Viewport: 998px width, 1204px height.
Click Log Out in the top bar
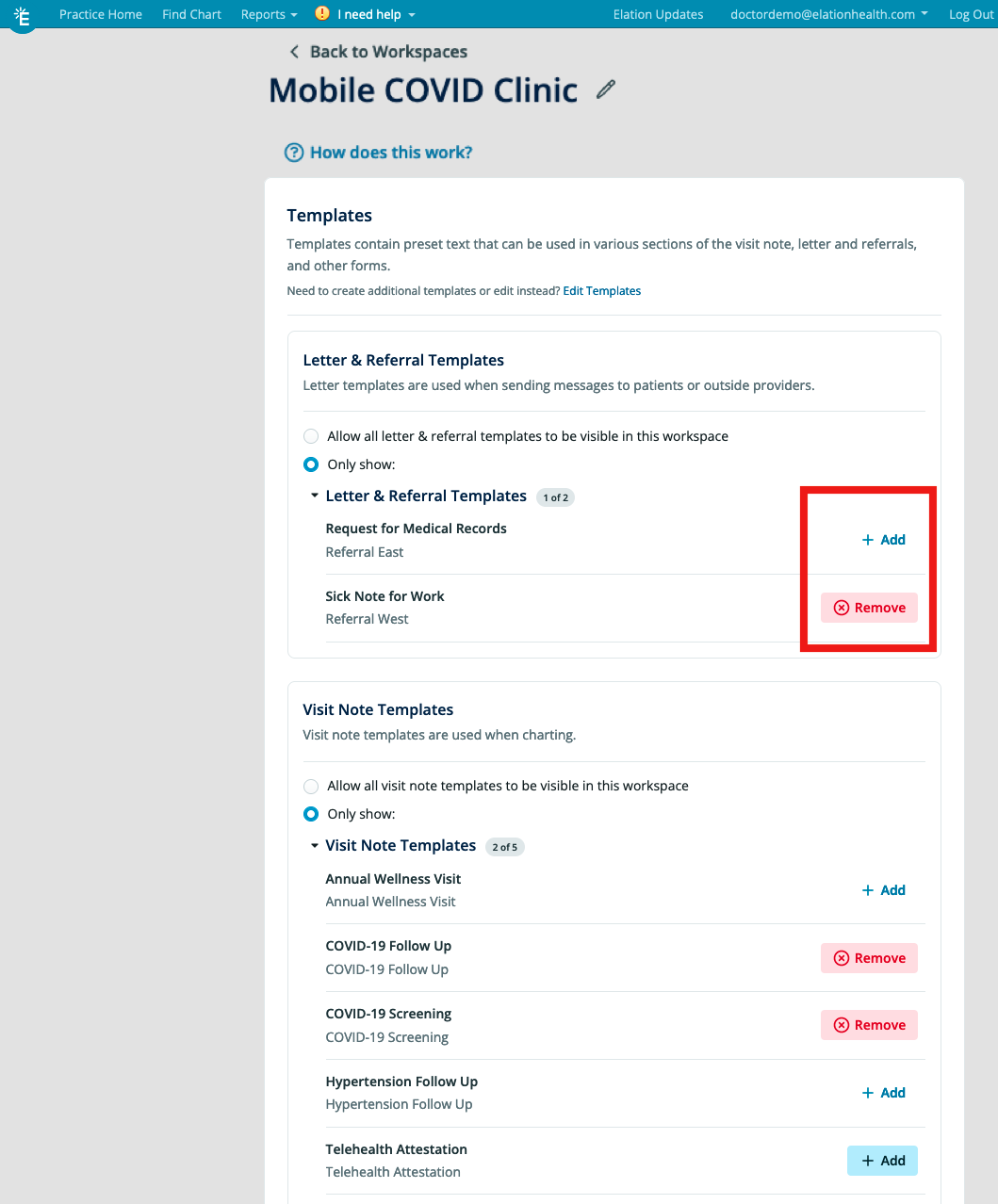[x=971, y=14]
